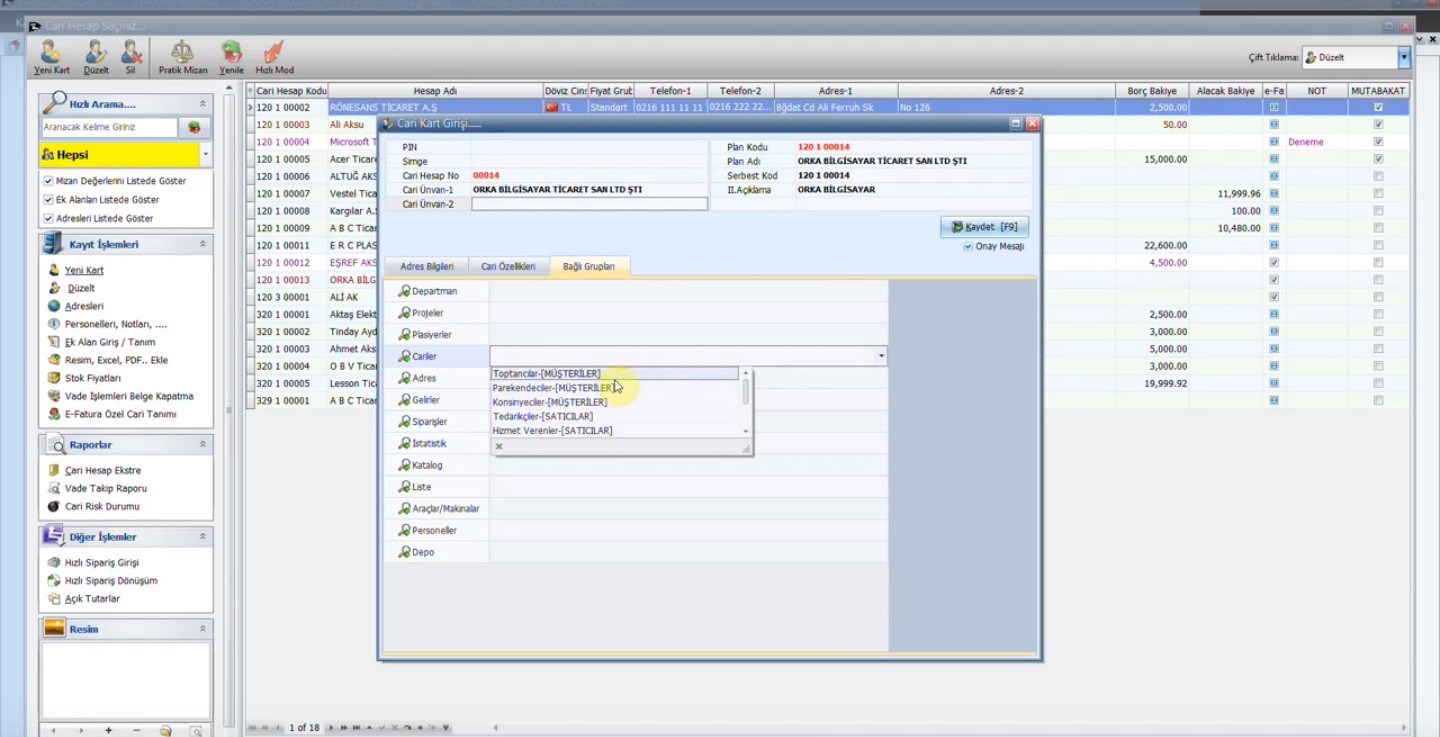Open Ek Alan Giriş / Tanım item
Viewport: 1440px width, 737px height.
click(x=109, y=342)
